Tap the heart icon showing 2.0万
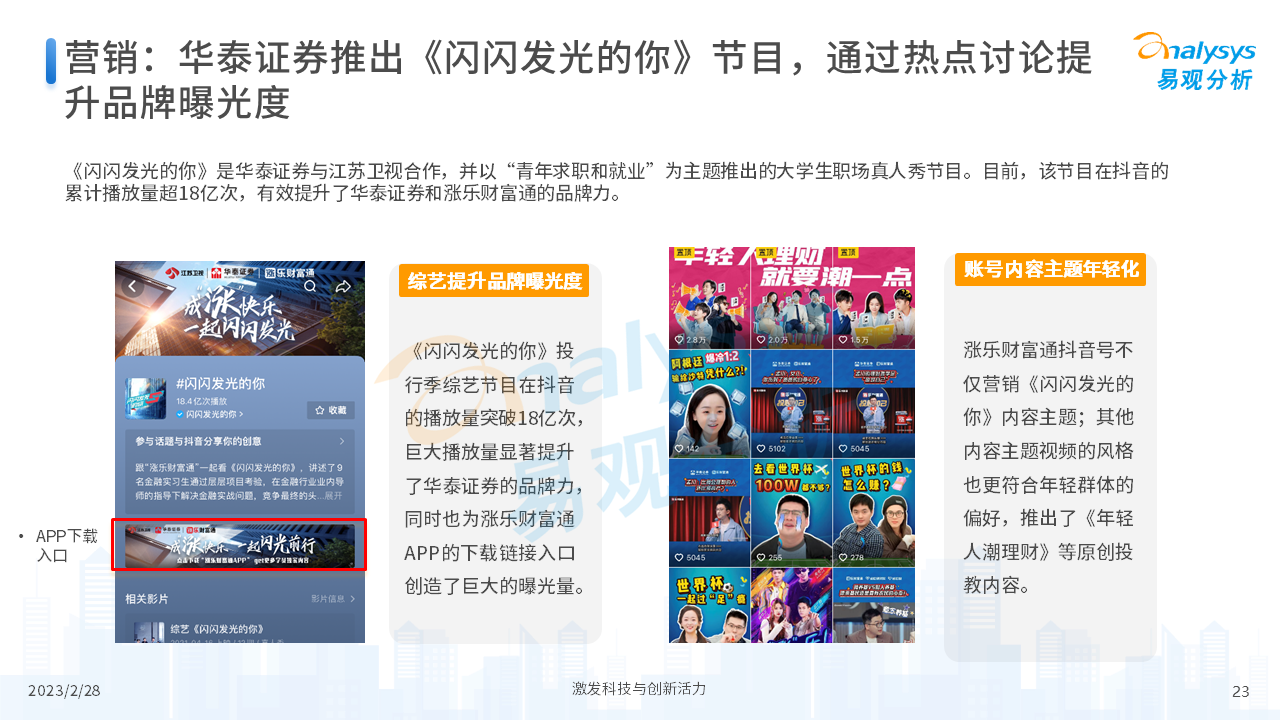1280x720 pixels. 760,339
